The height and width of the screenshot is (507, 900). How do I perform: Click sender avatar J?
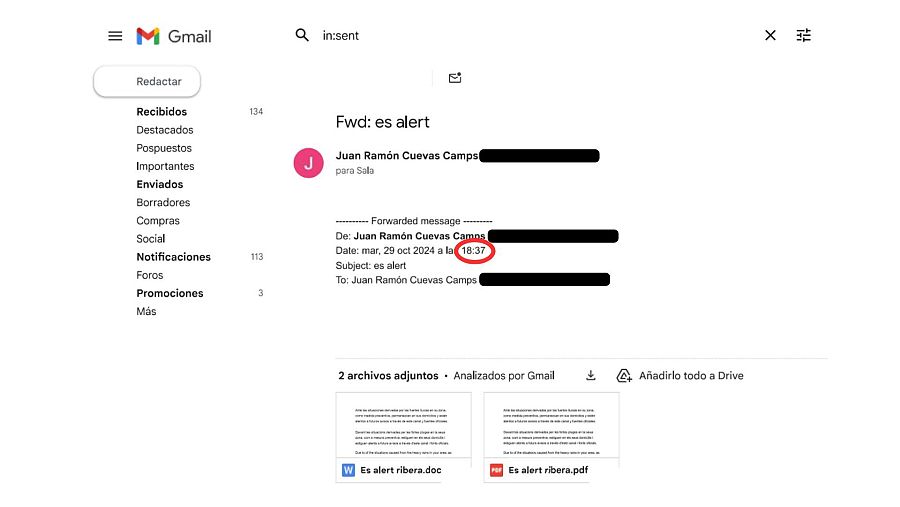pos(308,162)
